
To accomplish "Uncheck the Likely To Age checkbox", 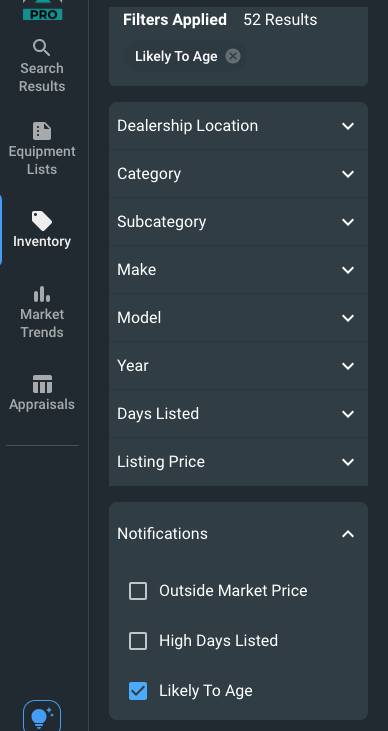I will (x=138, y=691).
